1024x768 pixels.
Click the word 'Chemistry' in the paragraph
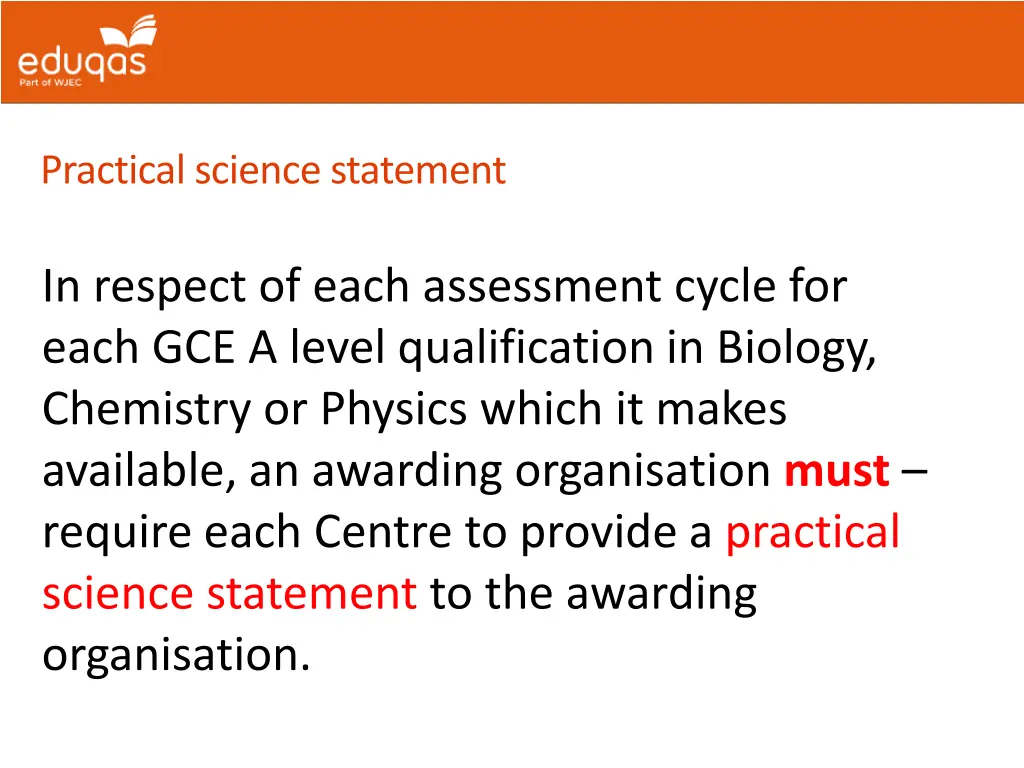click(x=150, y=410)
